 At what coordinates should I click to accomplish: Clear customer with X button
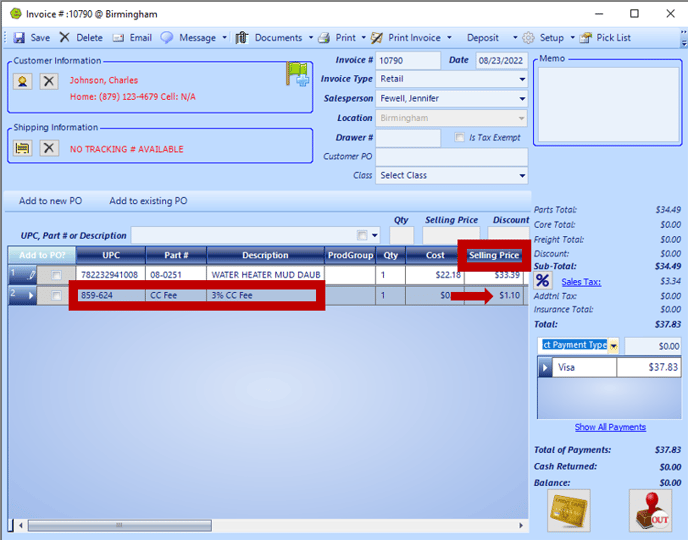(x=49, y=81)
